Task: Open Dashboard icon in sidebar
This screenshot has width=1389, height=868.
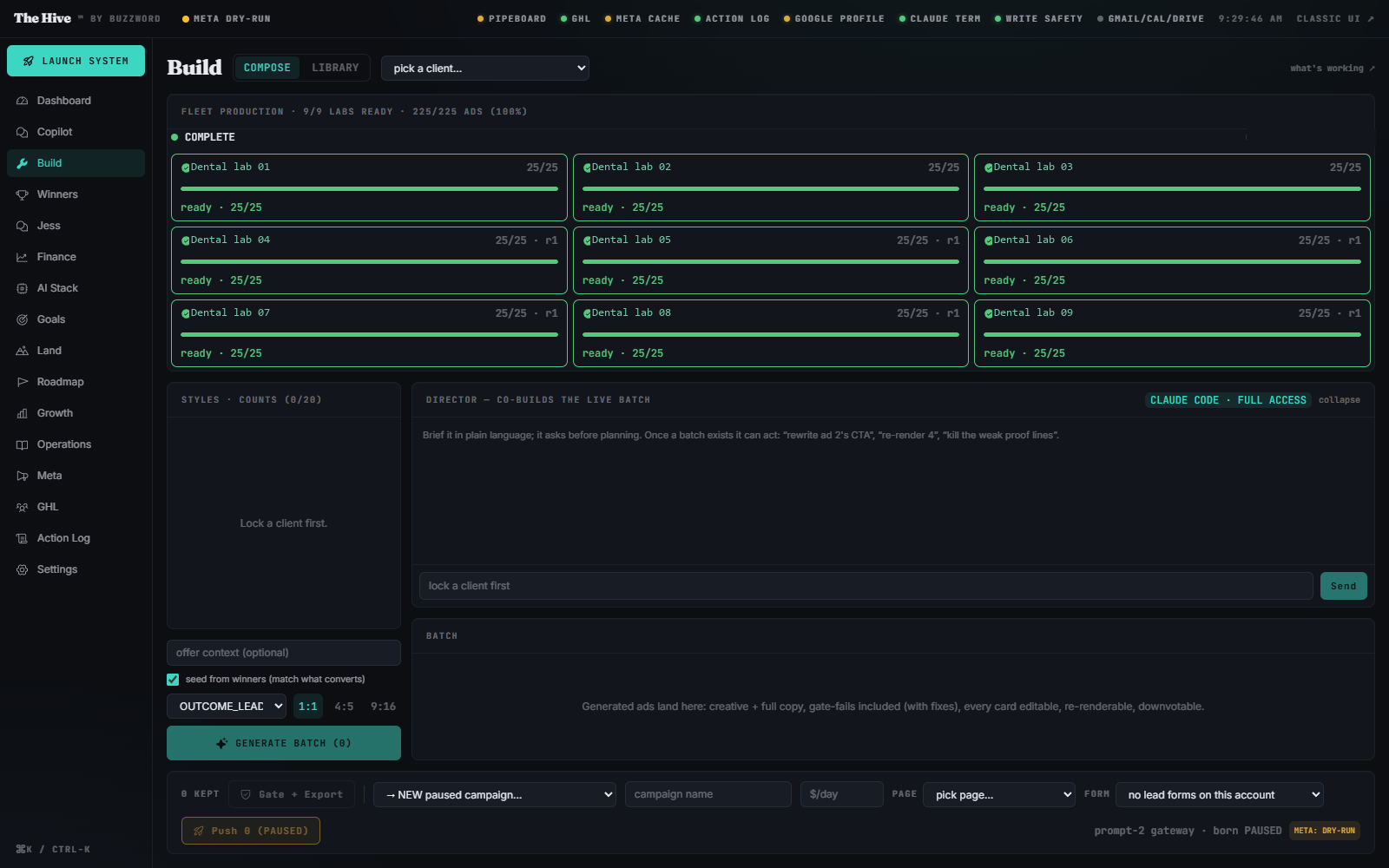Action: 23,101
